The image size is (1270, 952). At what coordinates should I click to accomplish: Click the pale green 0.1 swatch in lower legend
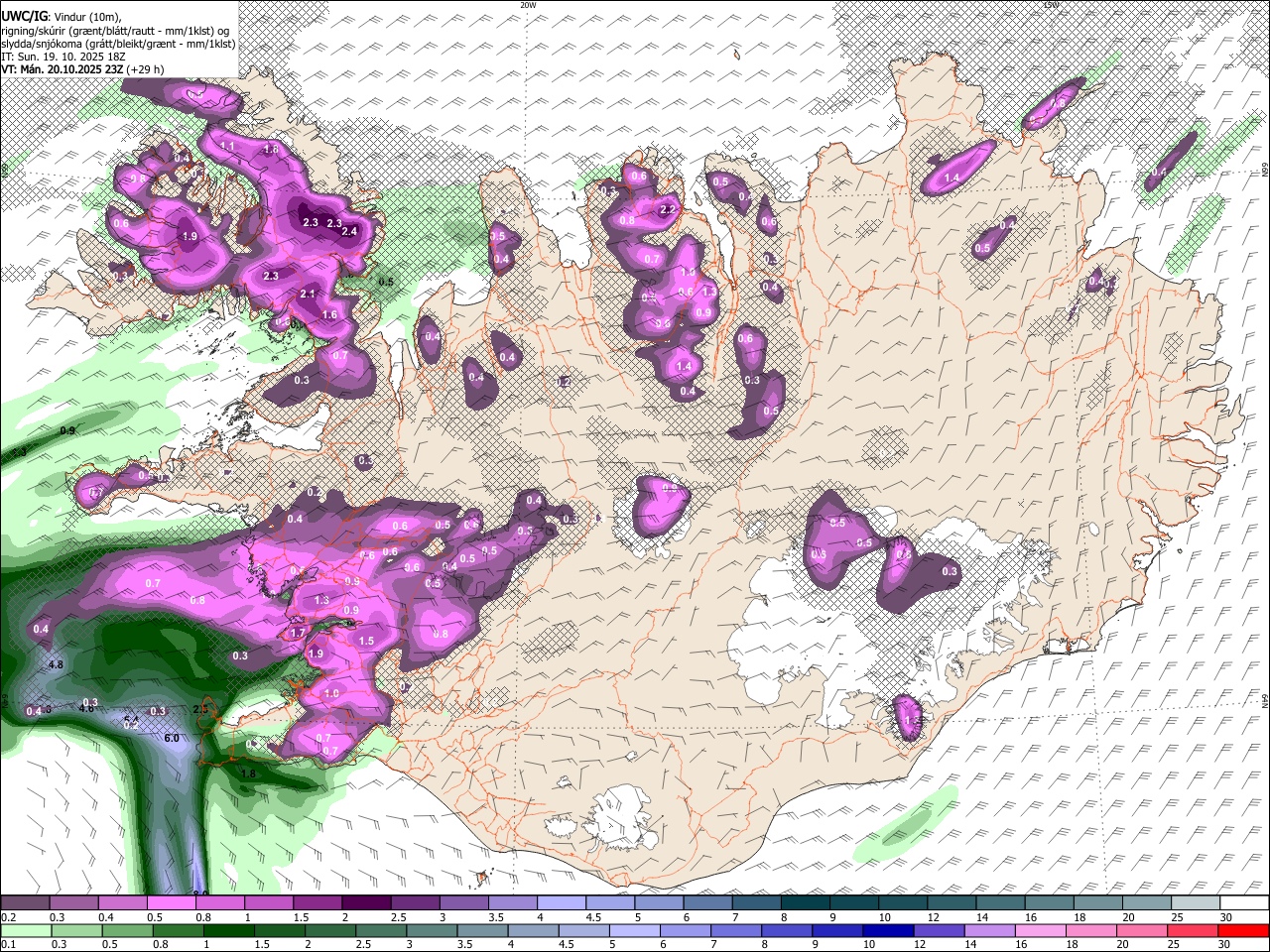26,931
